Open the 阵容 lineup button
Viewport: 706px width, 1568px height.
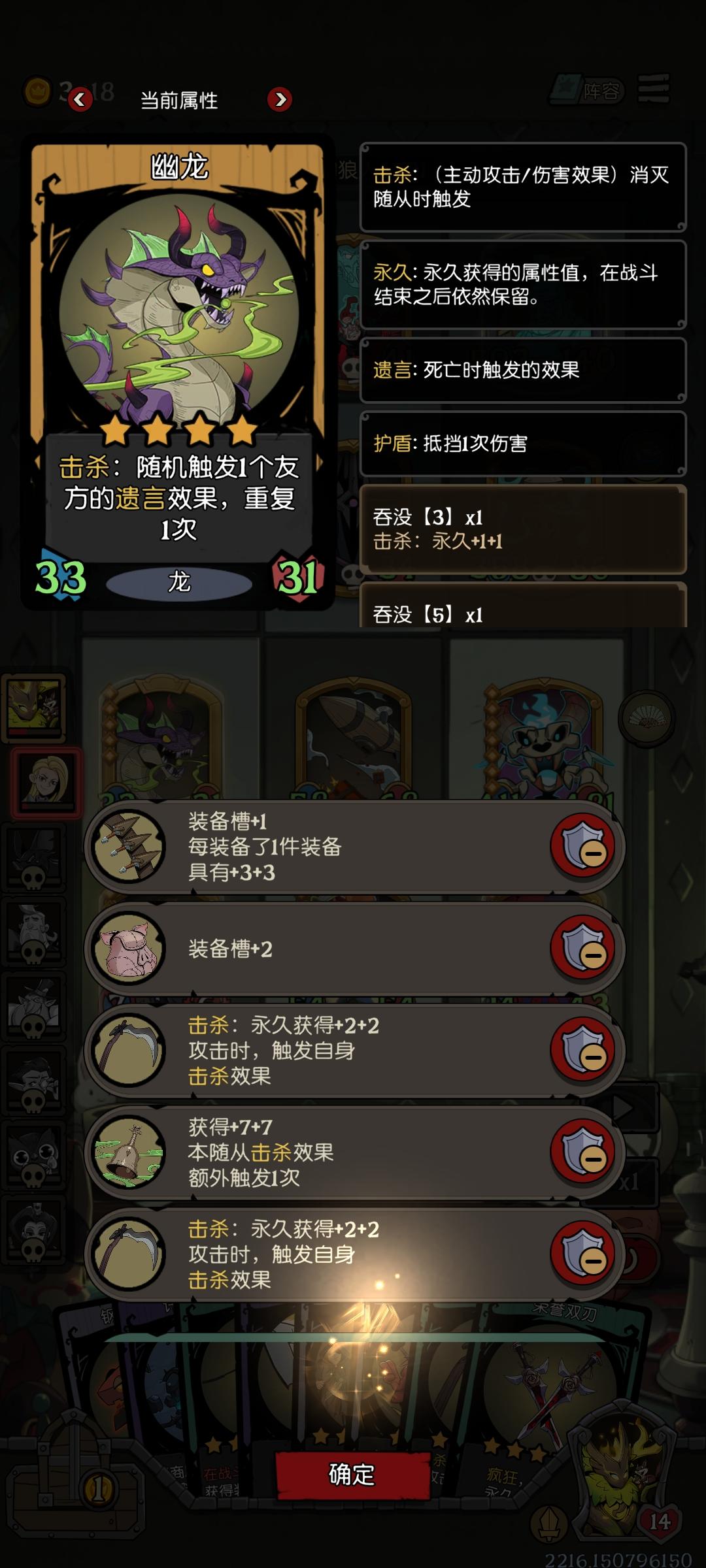(x=588, y=90)
